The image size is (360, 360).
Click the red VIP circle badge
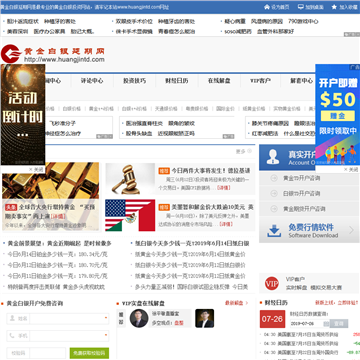272,284
